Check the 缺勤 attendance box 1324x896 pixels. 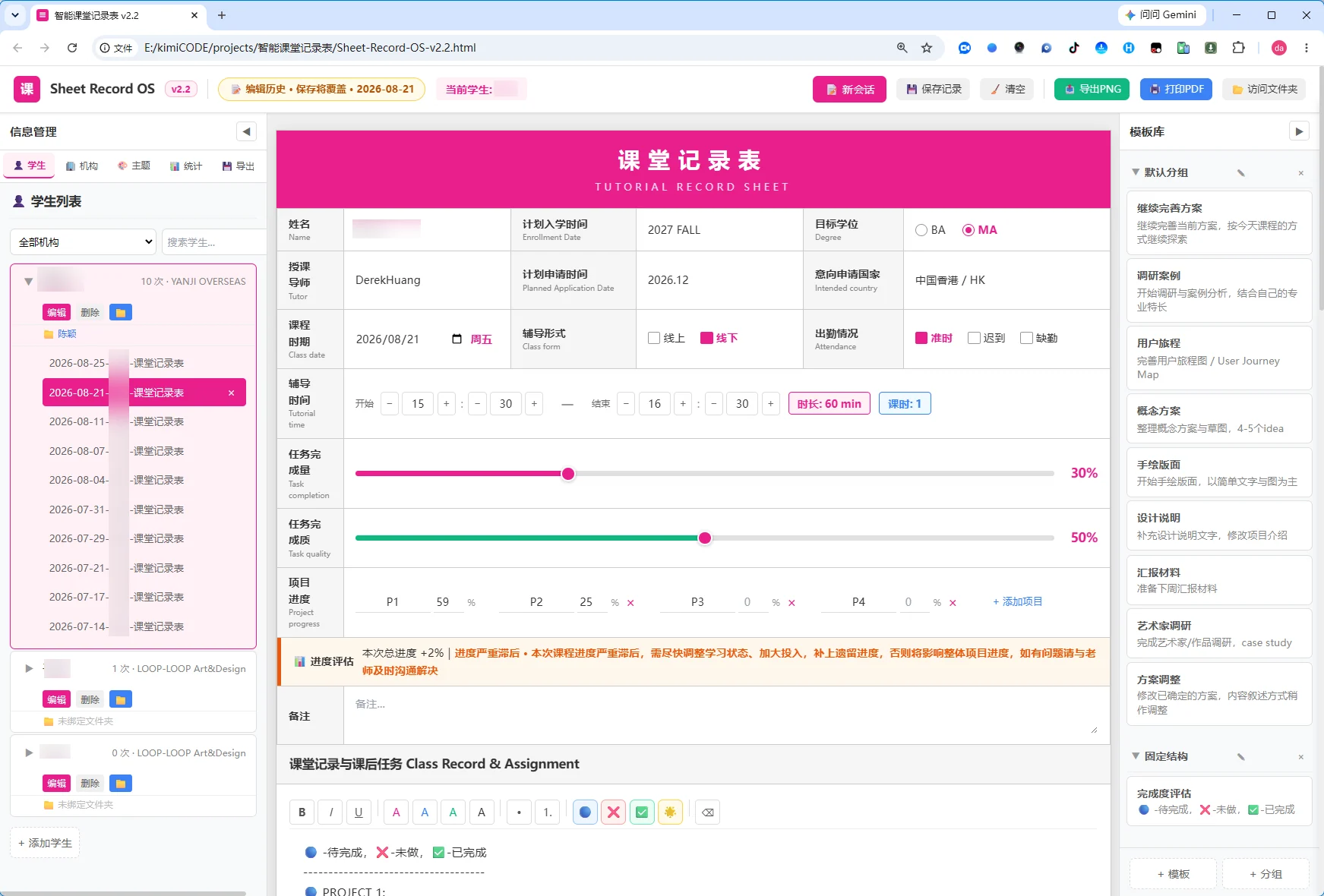pos(1026,338)
